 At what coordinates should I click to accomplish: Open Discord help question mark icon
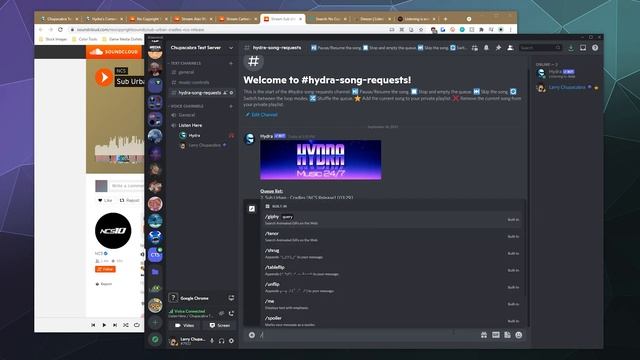(x=595, y=48)
